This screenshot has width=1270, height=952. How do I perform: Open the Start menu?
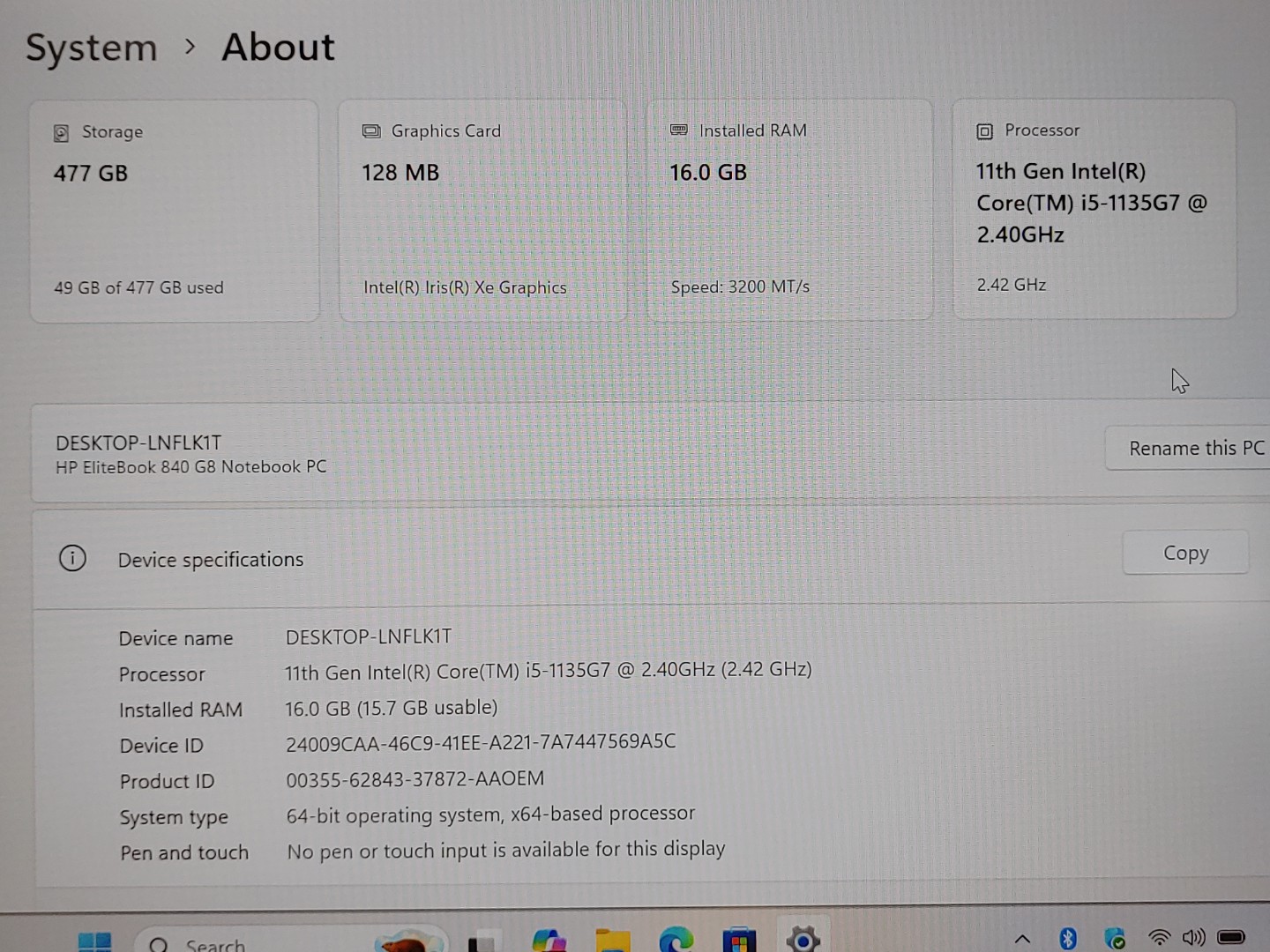click(95, 941)
